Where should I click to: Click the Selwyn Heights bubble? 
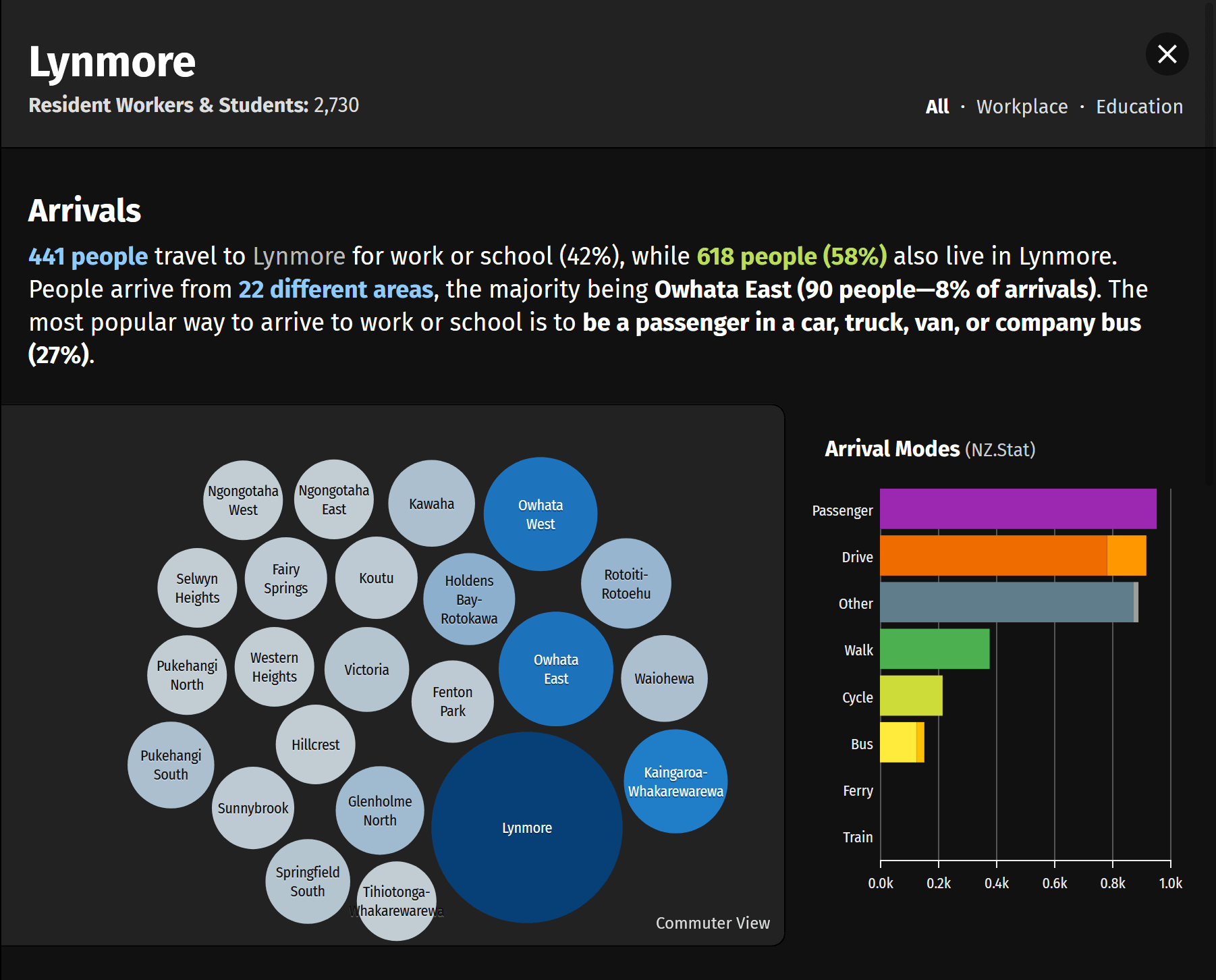coord(197,588)
